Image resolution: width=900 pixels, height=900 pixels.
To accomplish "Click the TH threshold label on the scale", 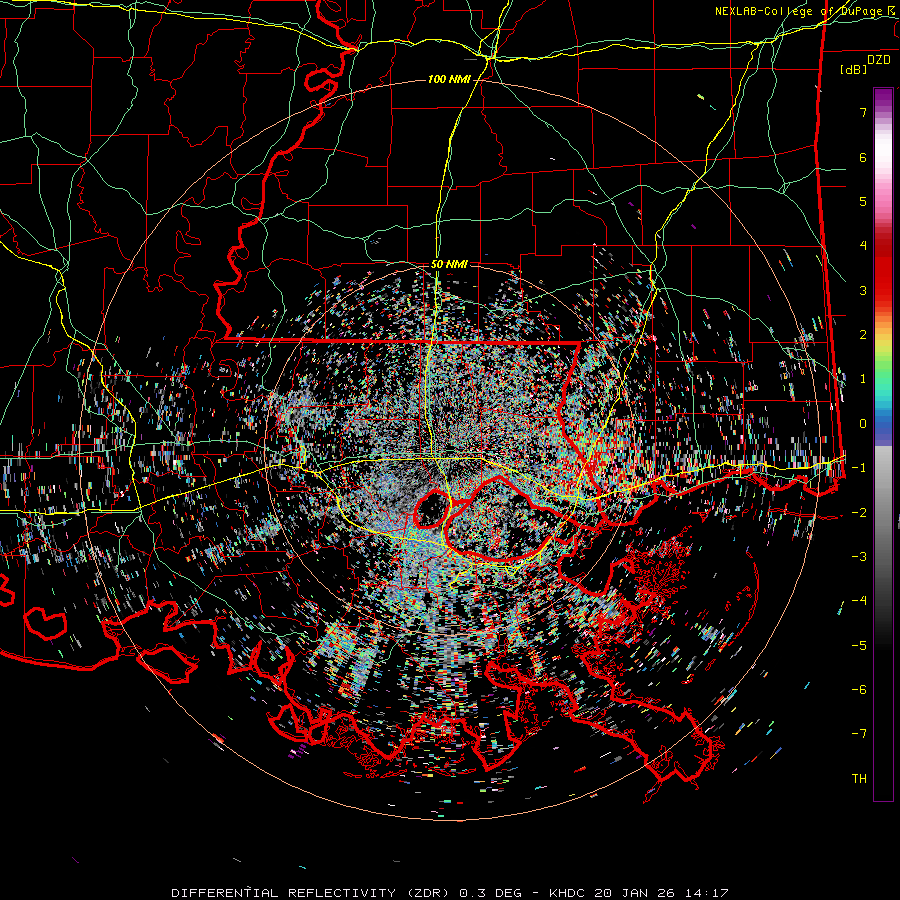I will click(859, 779).
